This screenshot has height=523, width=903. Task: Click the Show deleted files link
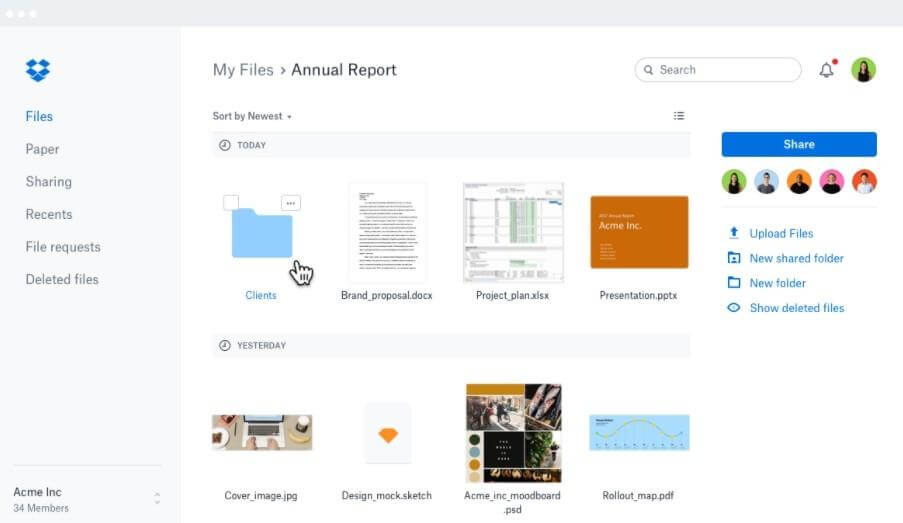(x=796, y=308)
